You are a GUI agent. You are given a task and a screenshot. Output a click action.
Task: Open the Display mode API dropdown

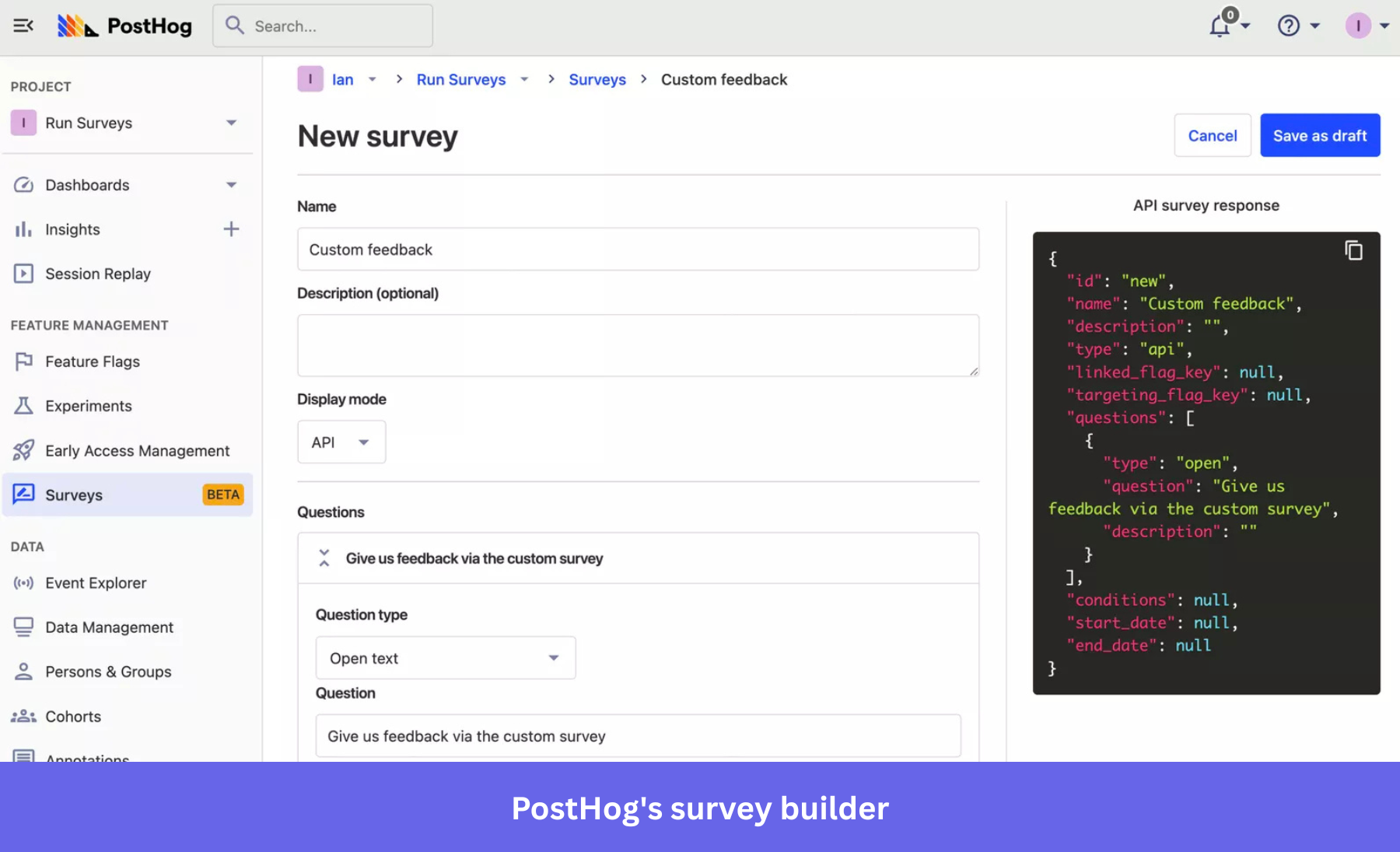341,442
